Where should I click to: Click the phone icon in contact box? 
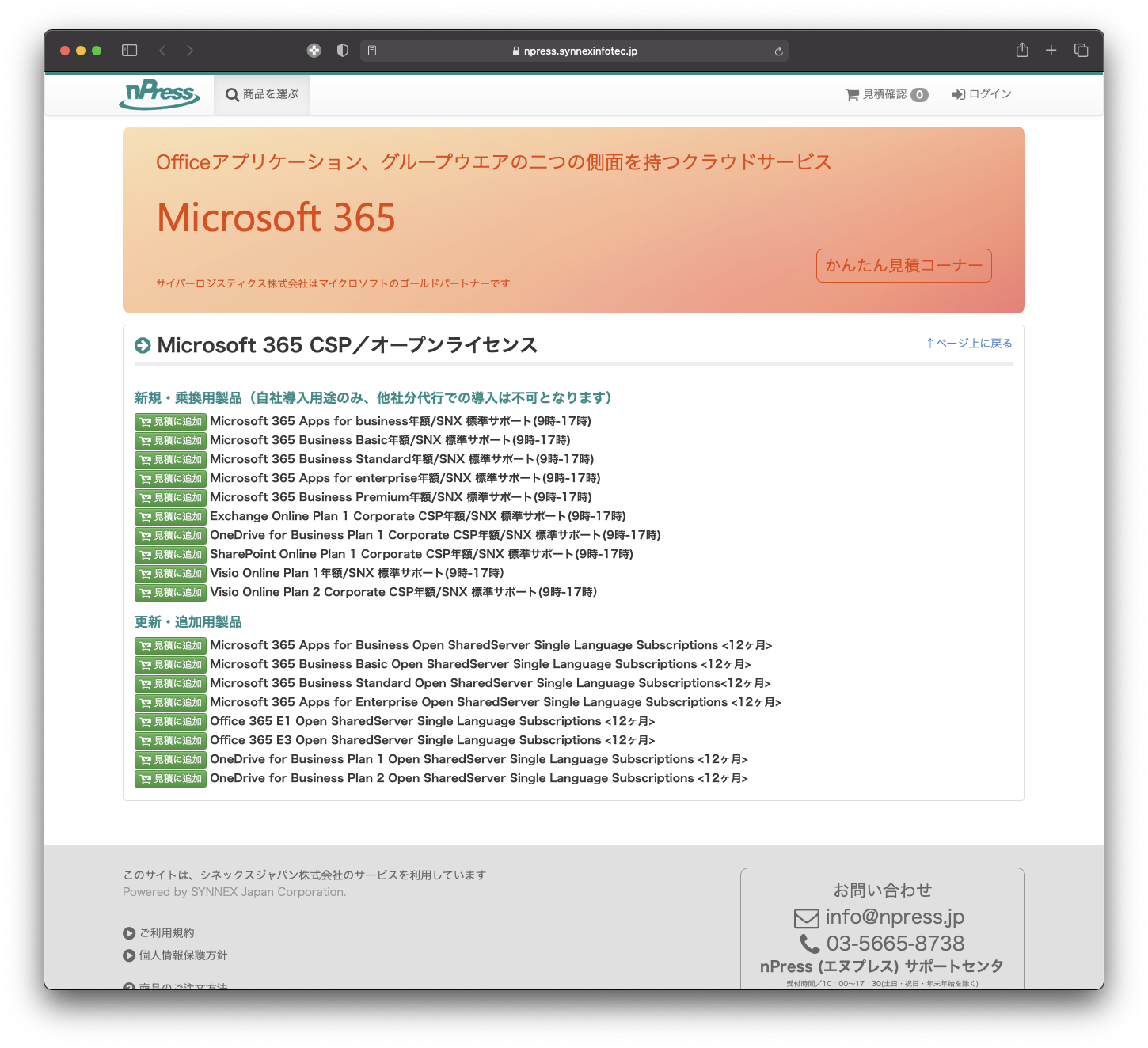[x=809, y=944]
